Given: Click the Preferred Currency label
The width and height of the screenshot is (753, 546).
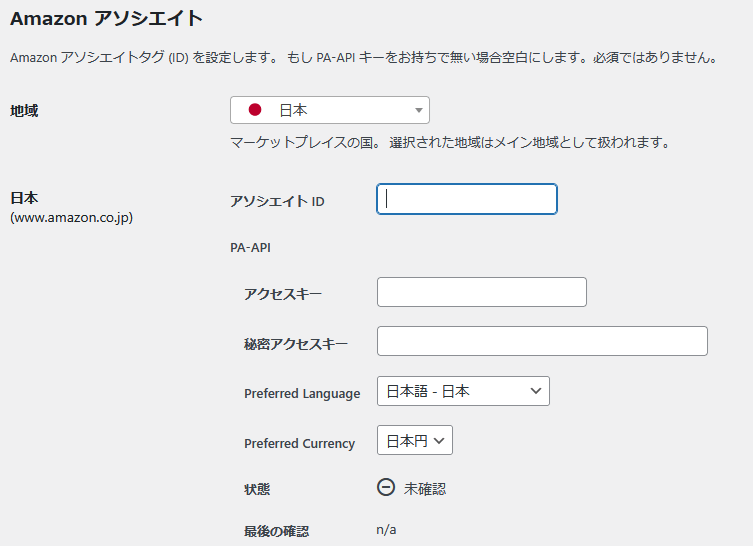Looking at the screenshot, I should pos(299,443).
